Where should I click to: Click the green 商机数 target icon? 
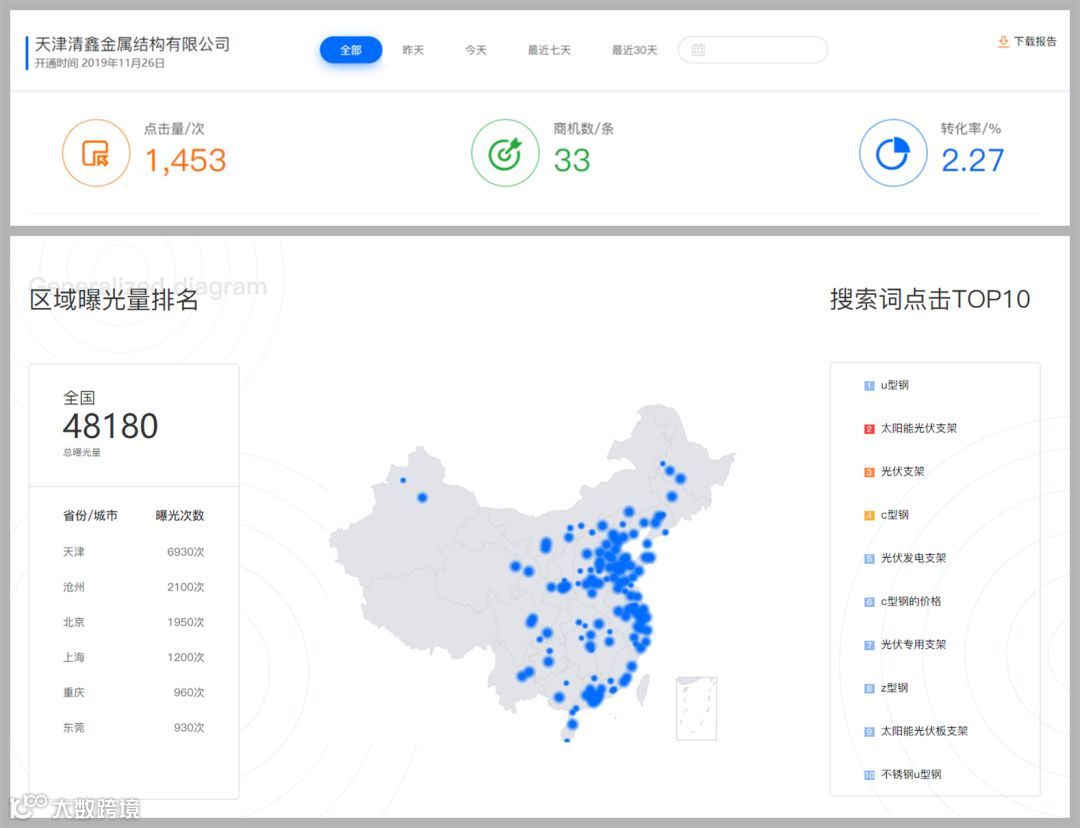point(505,153)
